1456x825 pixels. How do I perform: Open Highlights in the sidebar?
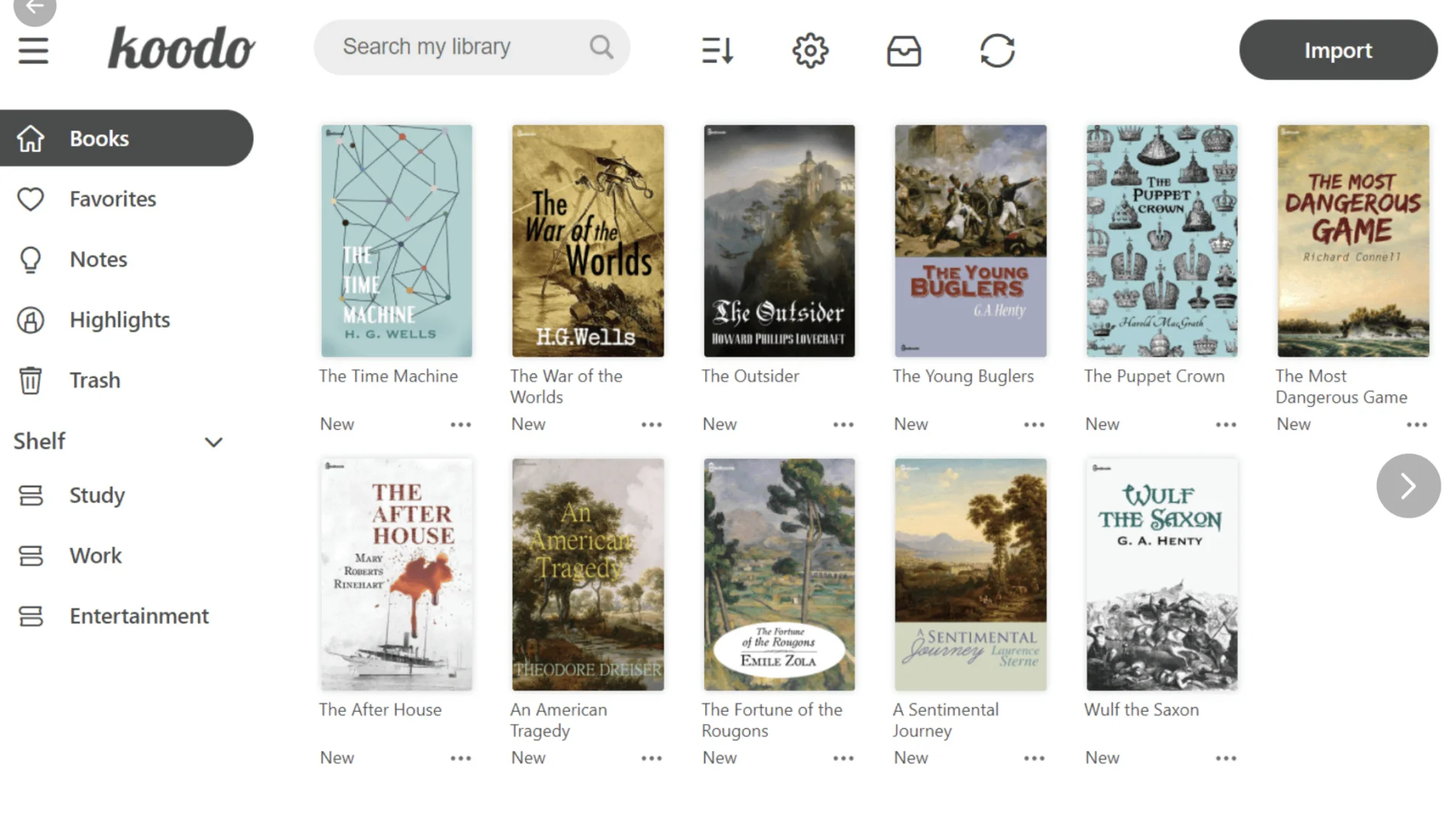(120, 320)
